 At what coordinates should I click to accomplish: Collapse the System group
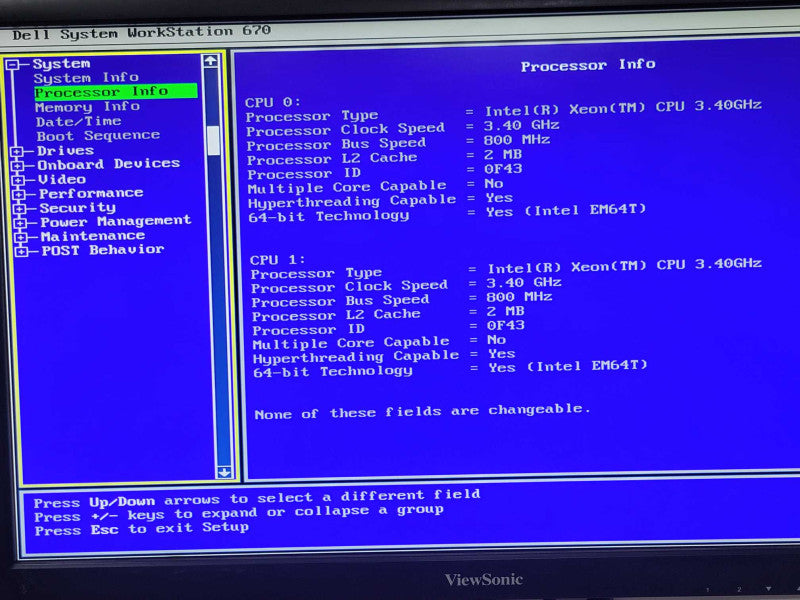coord(12,64)
